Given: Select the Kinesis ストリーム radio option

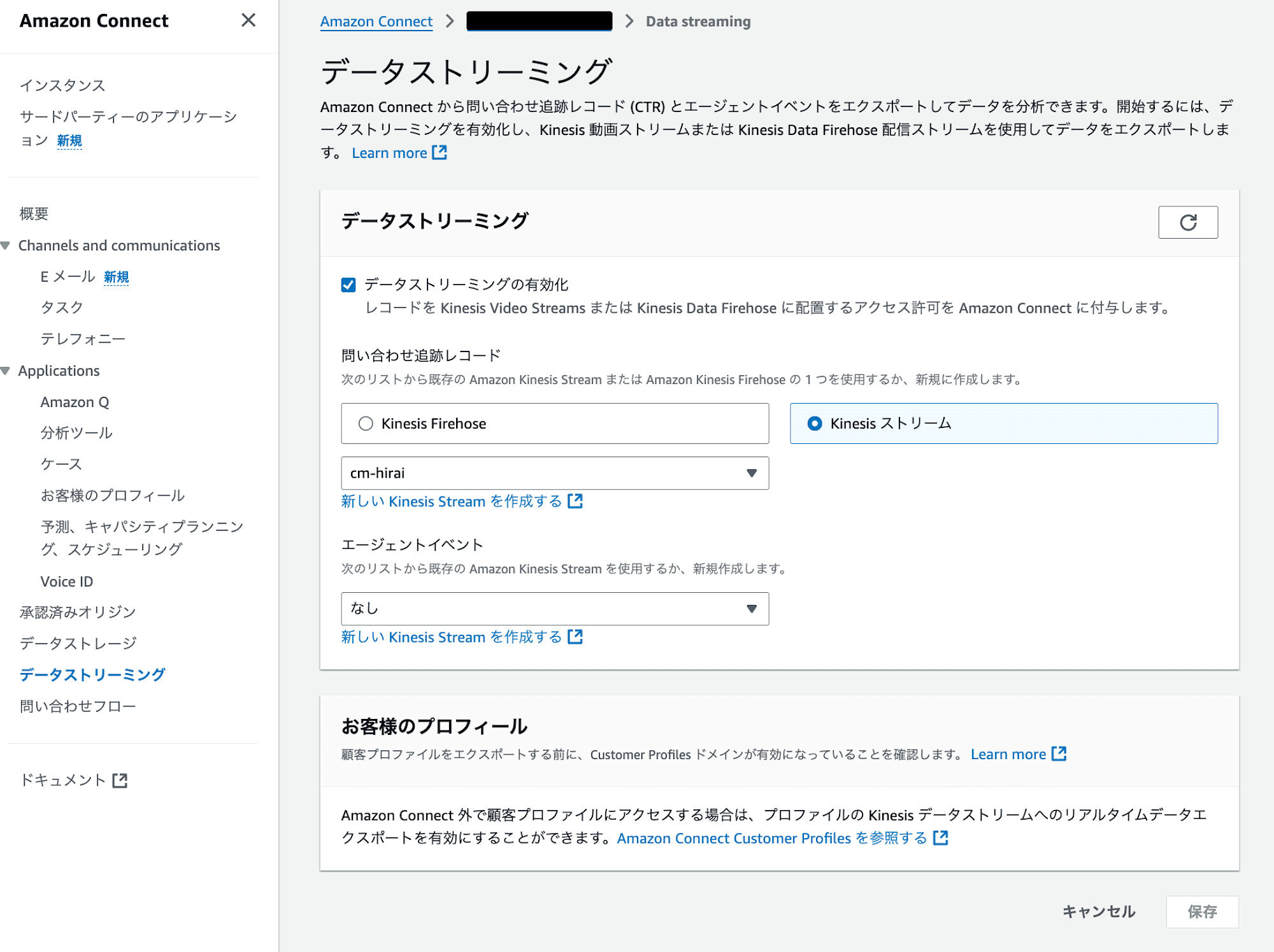Looking at the screenshot, I should coord(1004,423).
